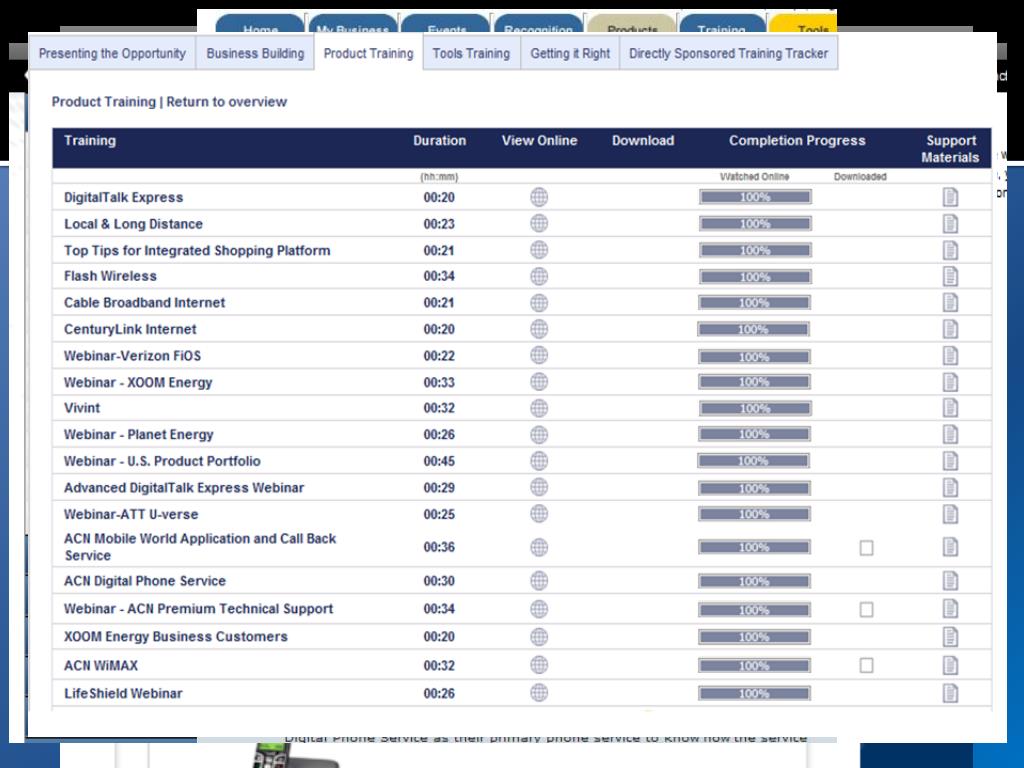The width and height of the screenshot is (1024, 768).
Task: Open the Getting it Right tab
Action: 570,54
